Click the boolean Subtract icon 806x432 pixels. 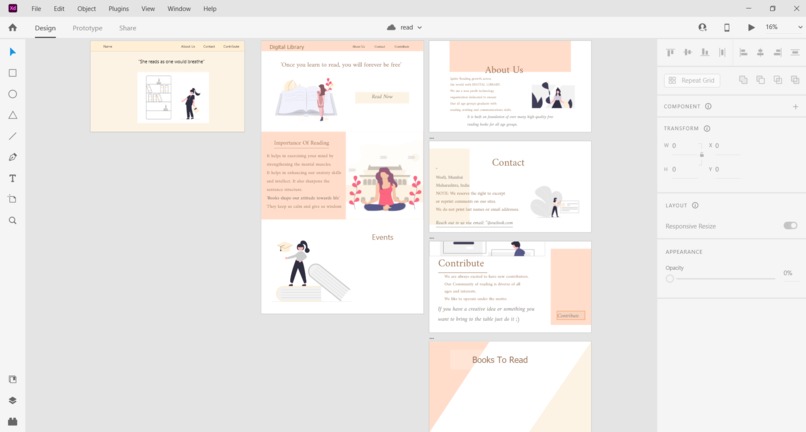coord(760,80)
